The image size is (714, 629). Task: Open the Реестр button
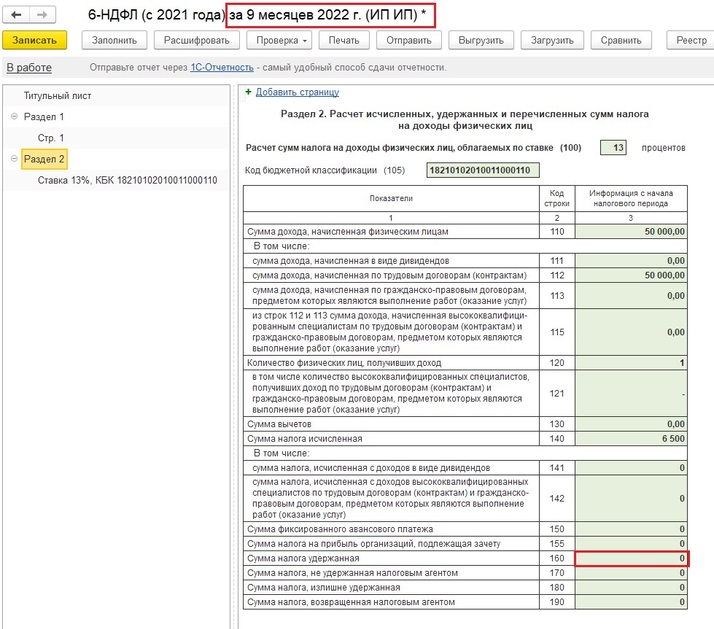click(690, 40)
